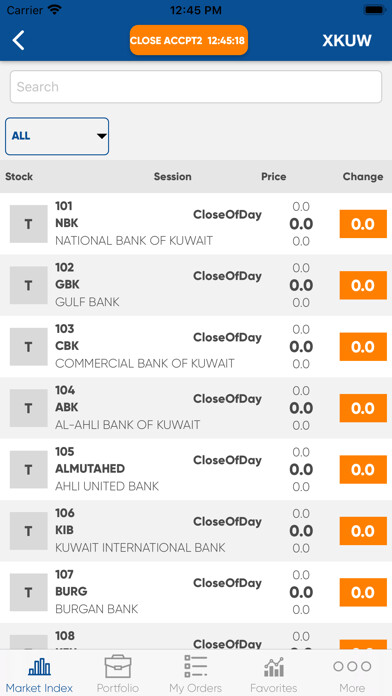Sort by the Change column header
Screen dimensions: 392x696
363,177
